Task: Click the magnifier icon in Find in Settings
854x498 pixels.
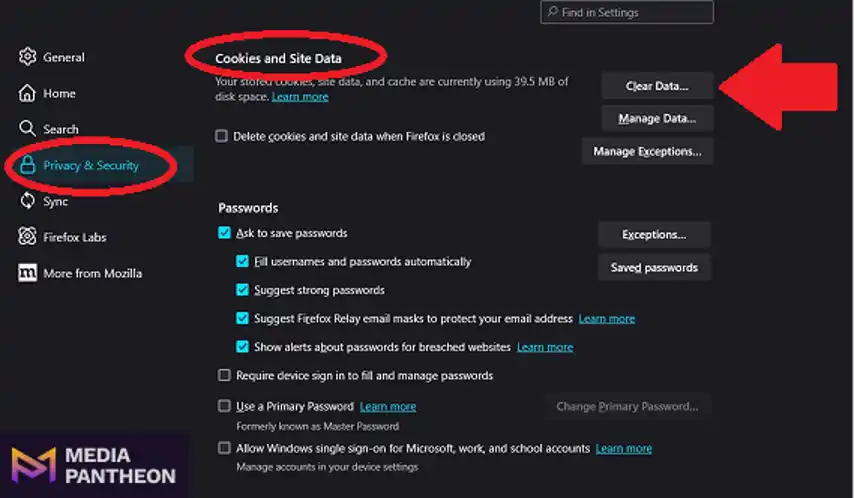Action: 553,11
